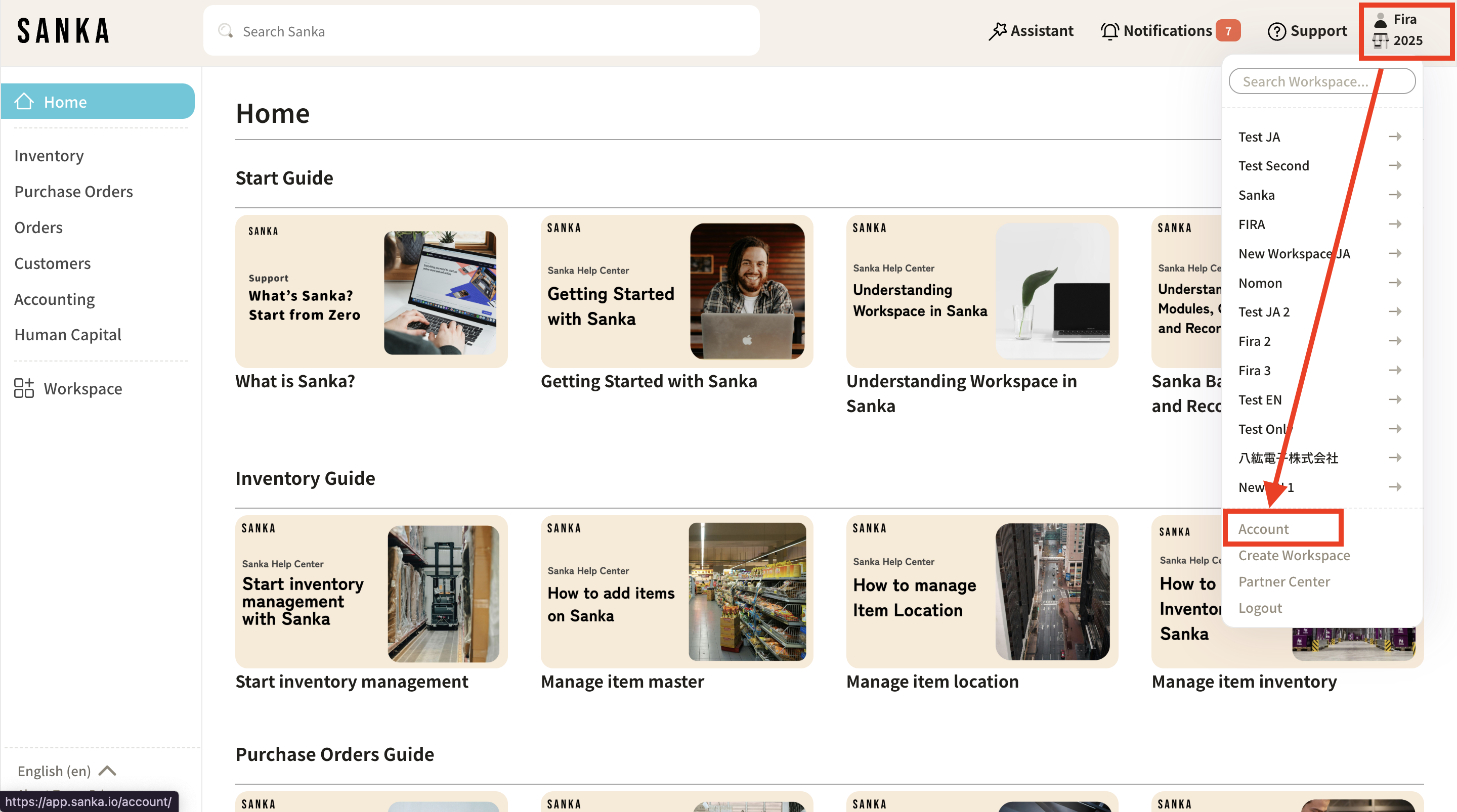Select Account from the profile menu
Screen dimensions: 1457x812
1263,529
